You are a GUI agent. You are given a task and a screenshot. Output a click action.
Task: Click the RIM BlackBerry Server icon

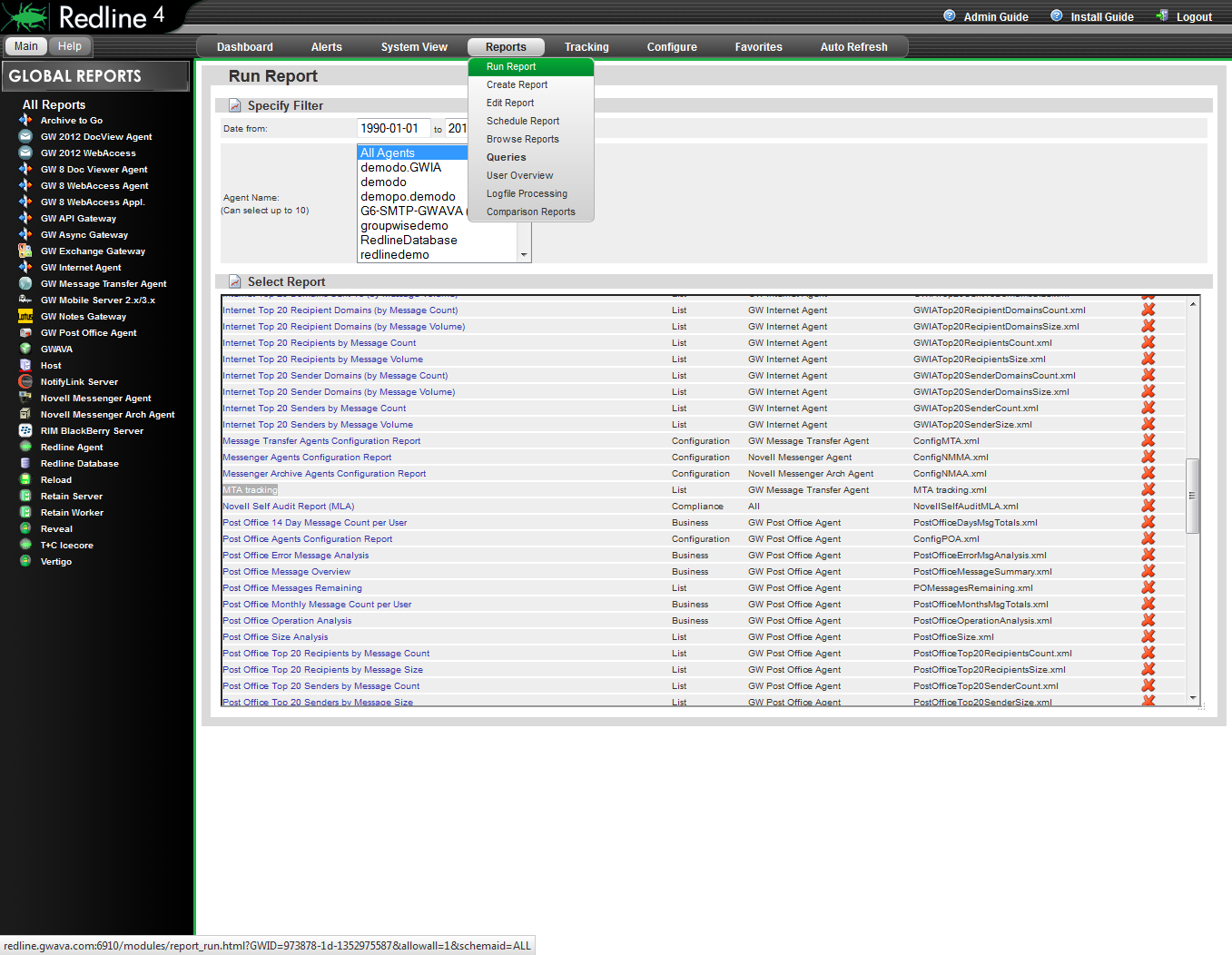25,430
